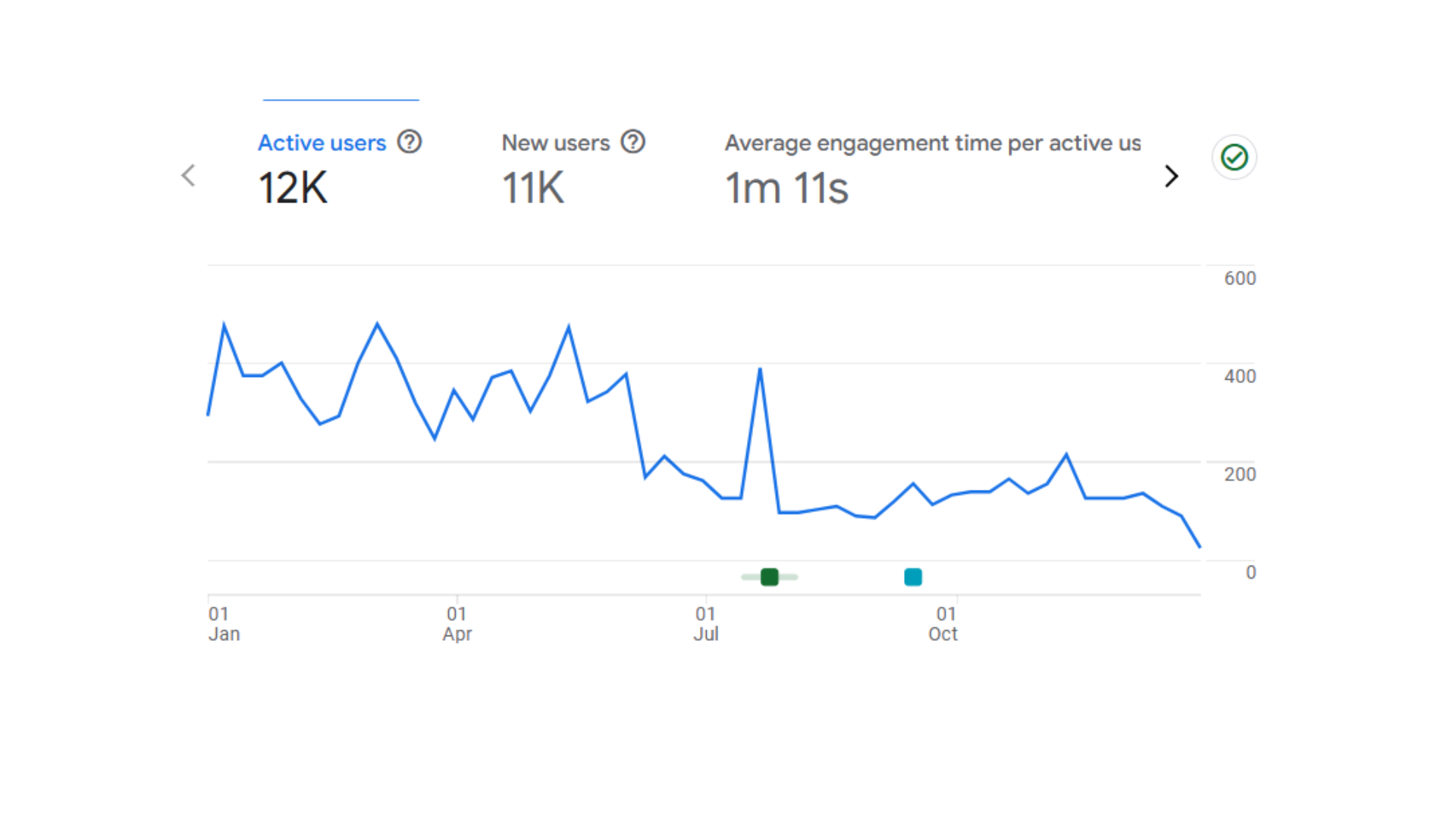
Task: Open the Average engagement time metric tab
Action: click(932, 143)
